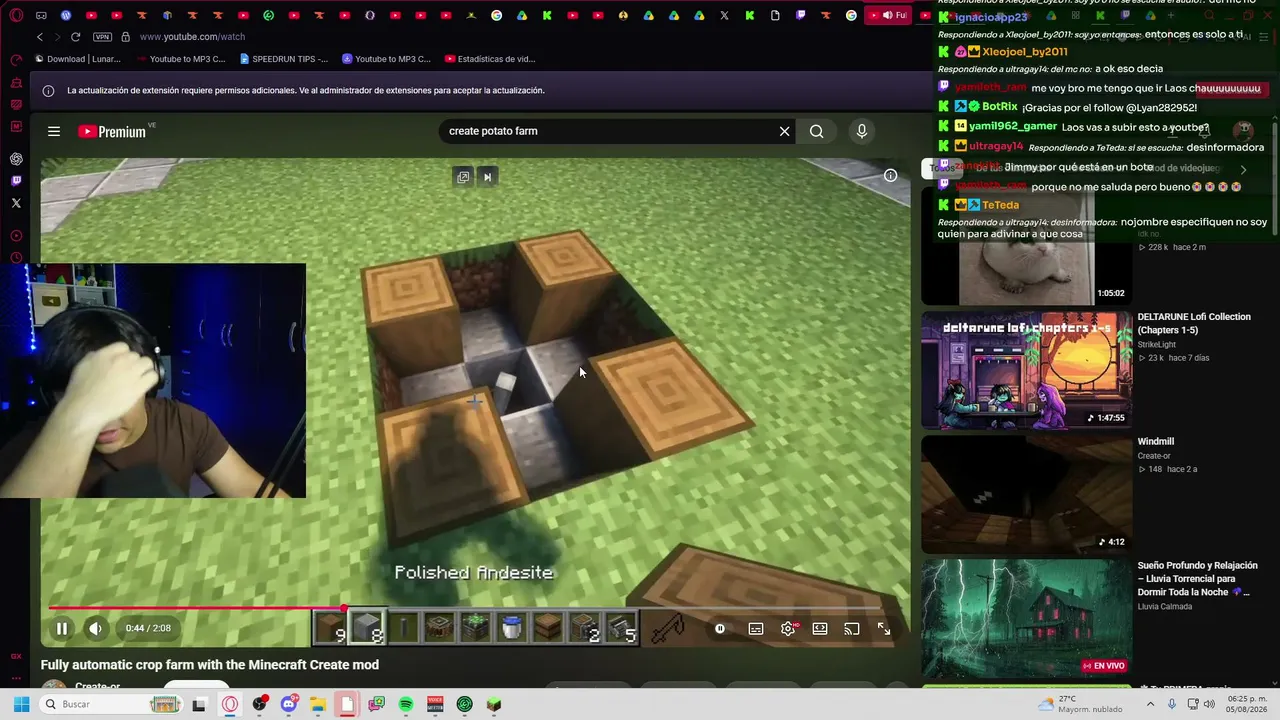
Task: Cast the video with the cast icon
Action: 852,629
